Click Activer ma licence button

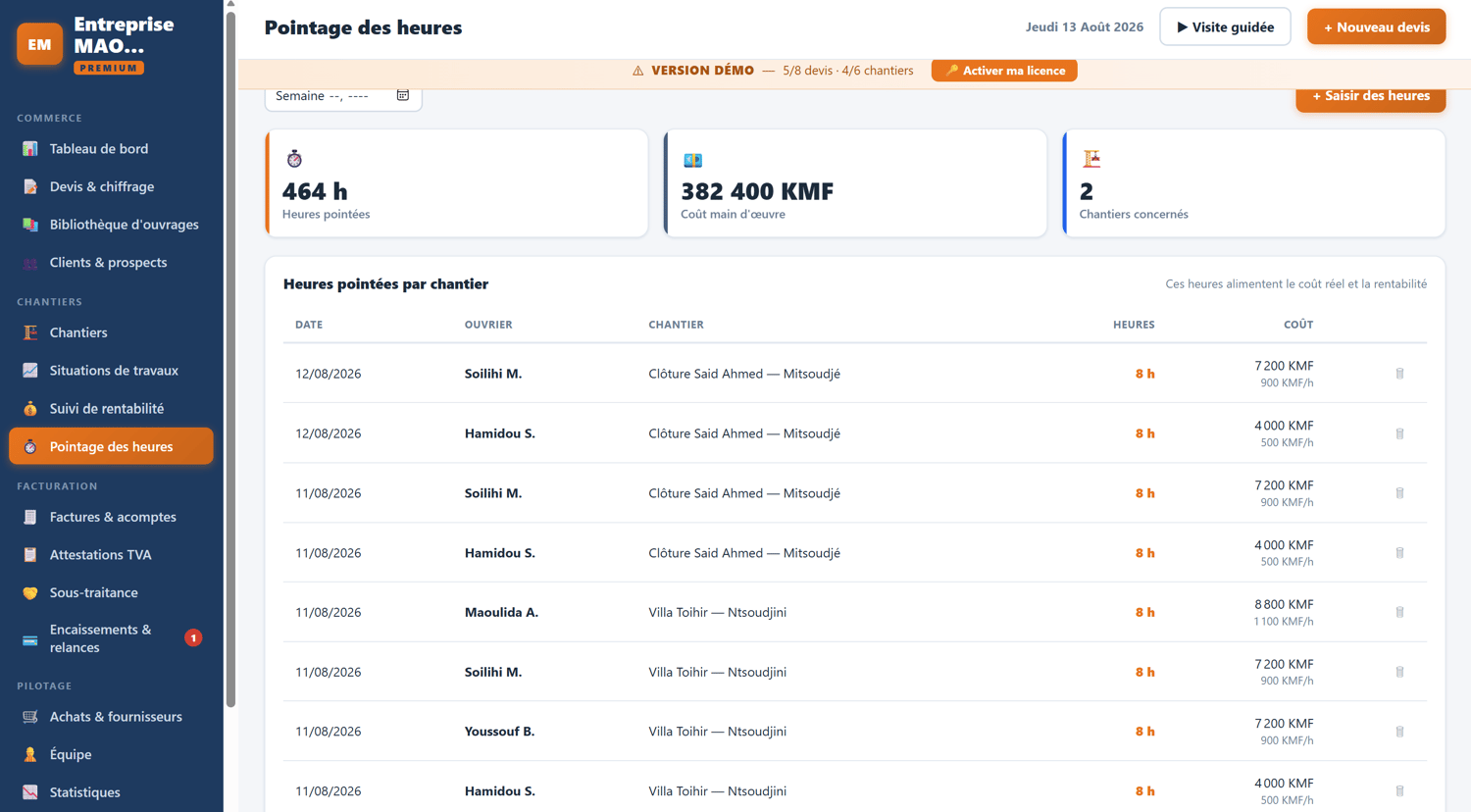(x=1004, y=71)
